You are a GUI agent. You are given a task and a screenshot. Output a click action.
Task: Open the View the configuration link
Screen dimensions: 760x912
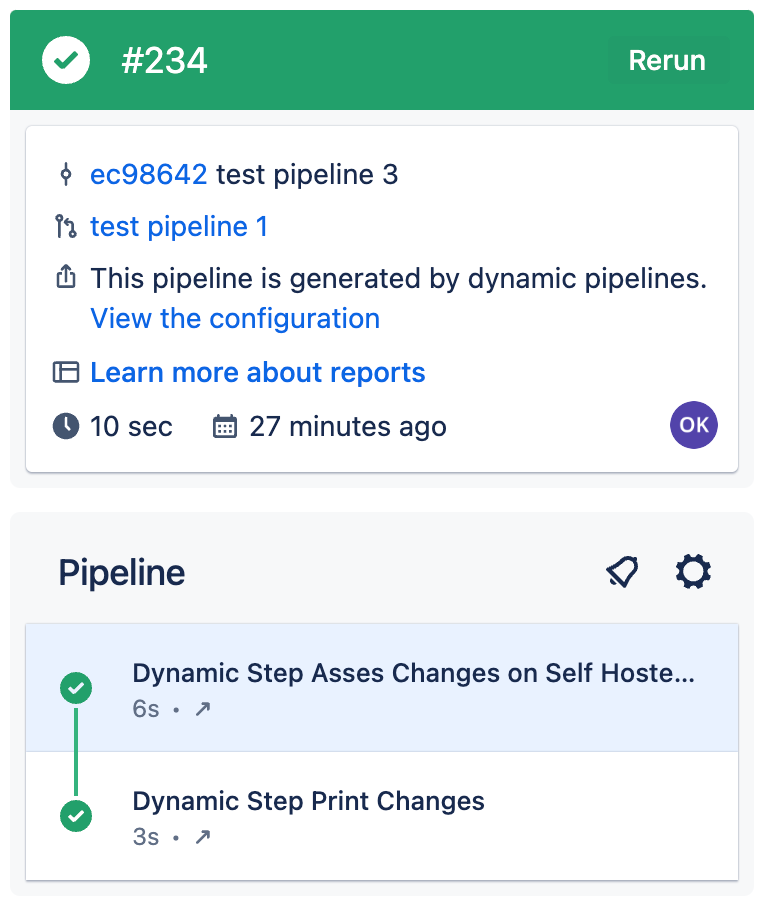point(235,319)
